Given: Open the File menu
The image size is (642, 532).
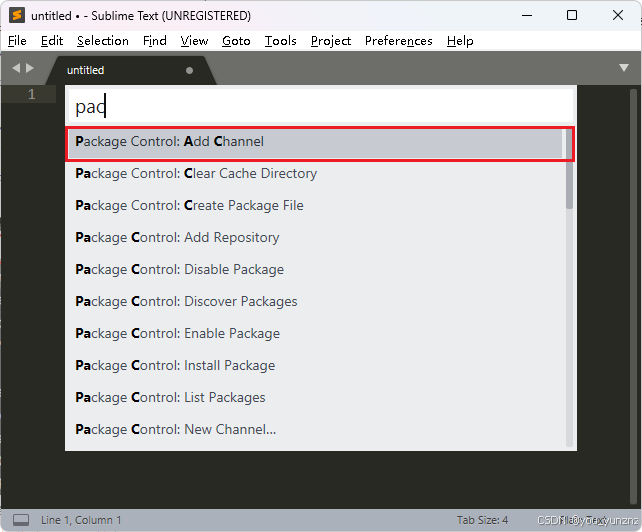Looking at the screenshot, I should tap(17, 41).
